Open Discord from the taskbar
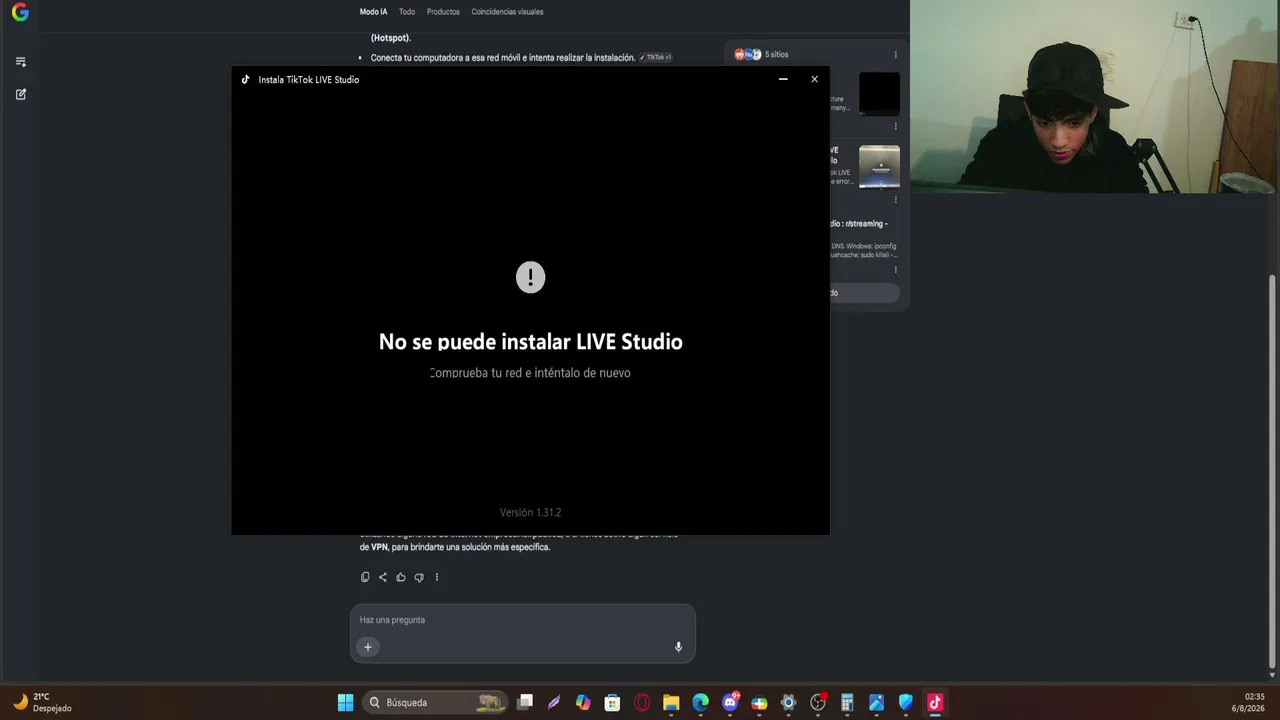 tap(730, 702)
